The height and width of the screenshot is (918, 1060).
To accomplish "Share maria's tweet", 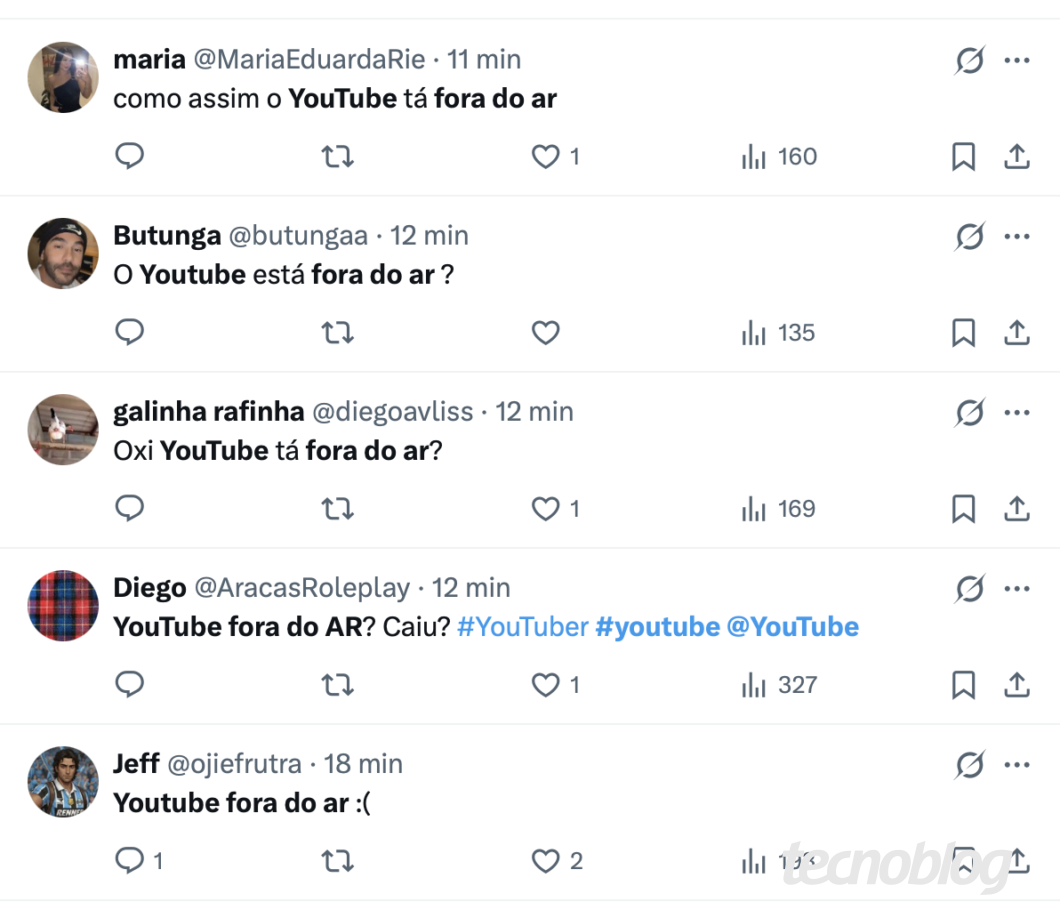I will [x=1016, y=156].
